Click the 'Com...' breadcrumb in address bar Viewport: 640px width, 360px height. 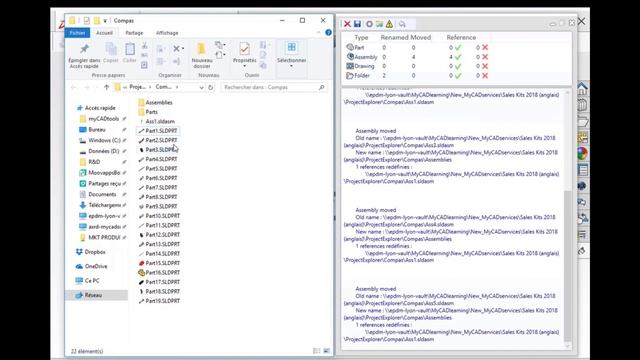[x=164, y=87]
